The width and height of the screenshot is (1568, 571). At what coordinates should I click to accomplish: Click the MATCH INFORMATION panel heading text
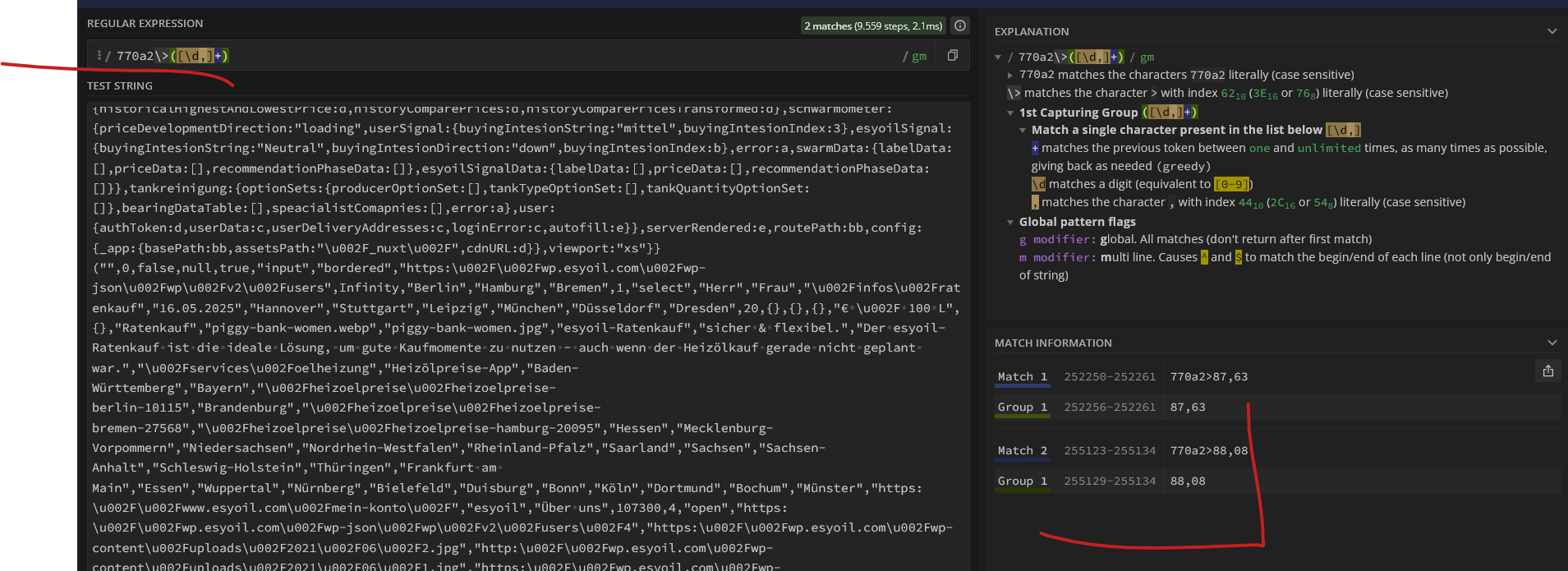pos(1053,343)
